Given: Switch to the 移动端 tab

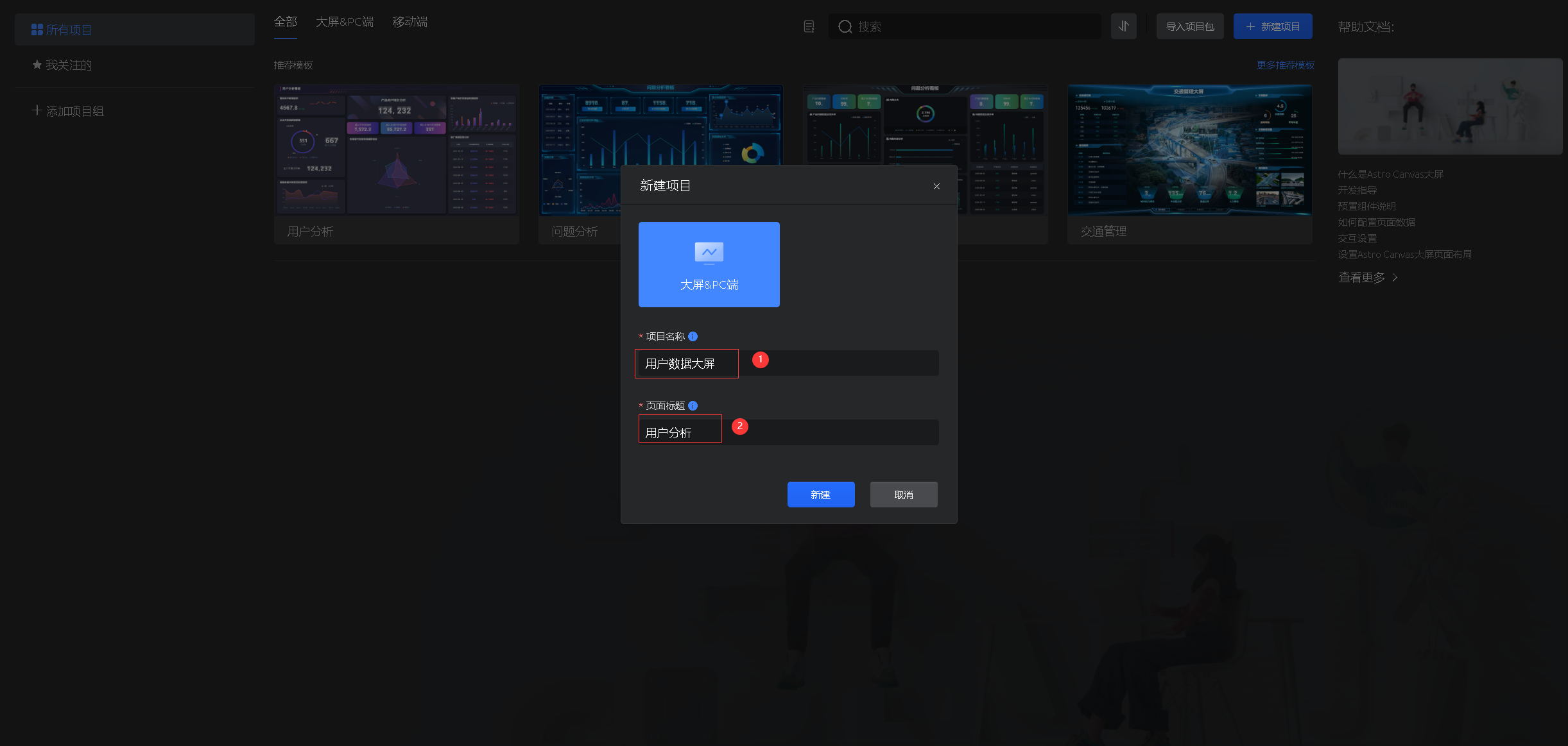Looking at the screenshot, I should 409,22.
